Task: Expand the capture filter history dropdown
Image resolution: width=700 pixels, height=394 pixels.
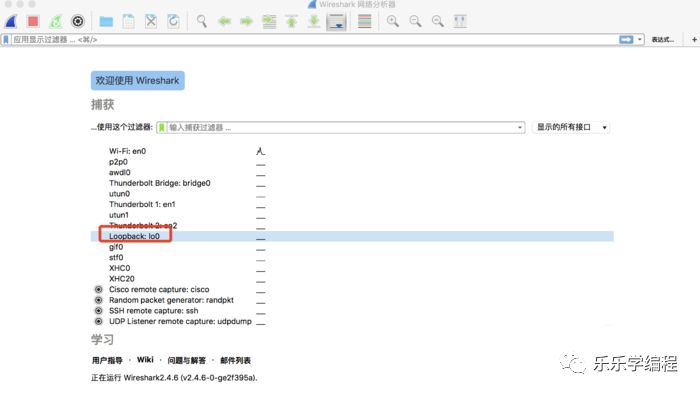Action: [x=520, y=128]
